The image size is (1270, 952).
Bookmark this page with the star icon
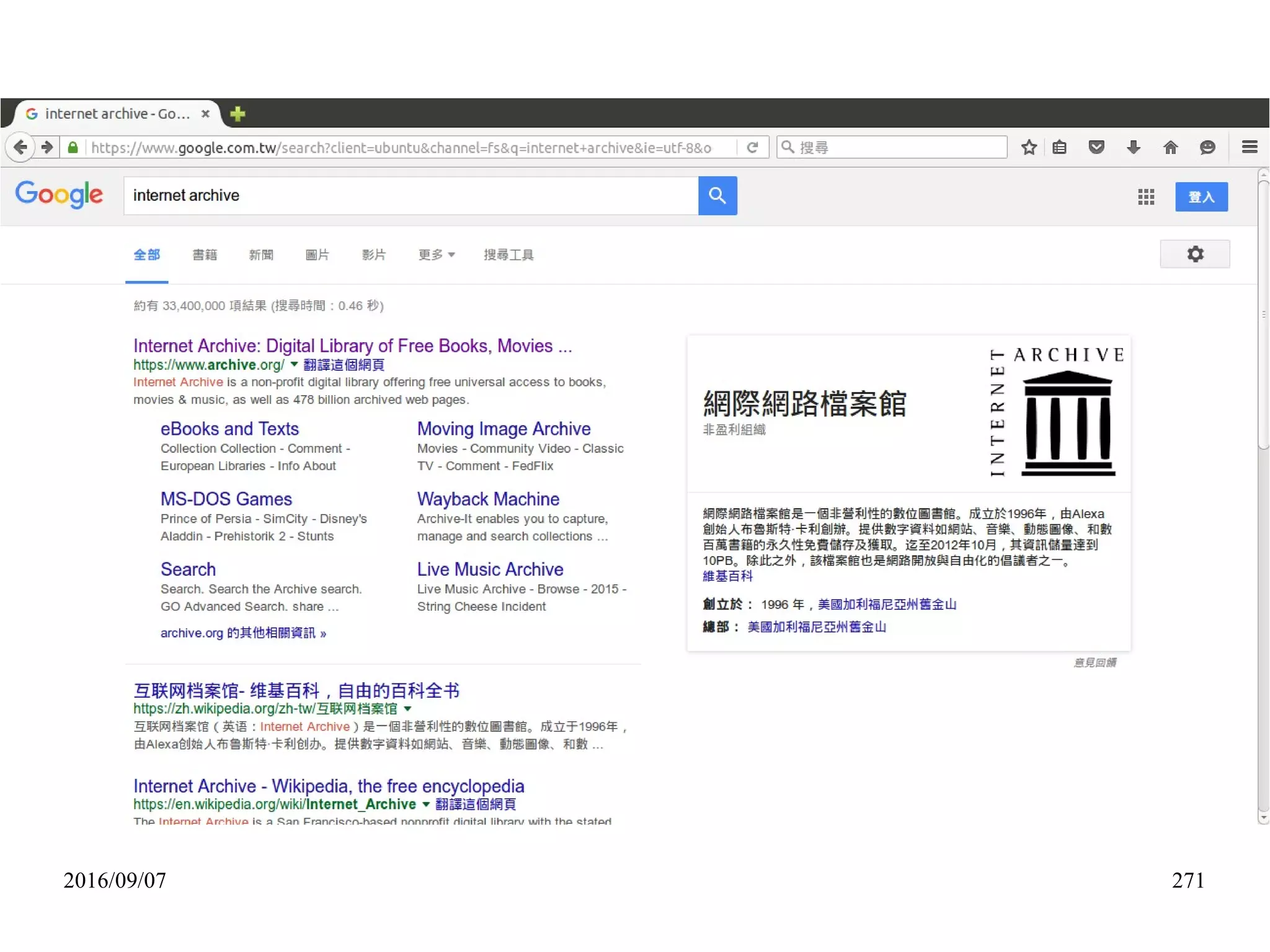(x=1029, y=148)
